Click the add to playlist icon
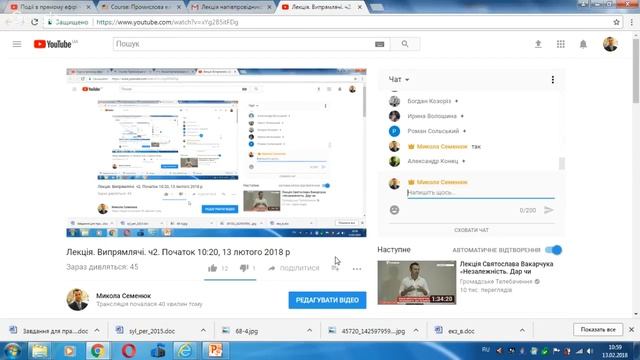This screenshot has width=640, height=360. pyautogui.click(x=335, y=268)
